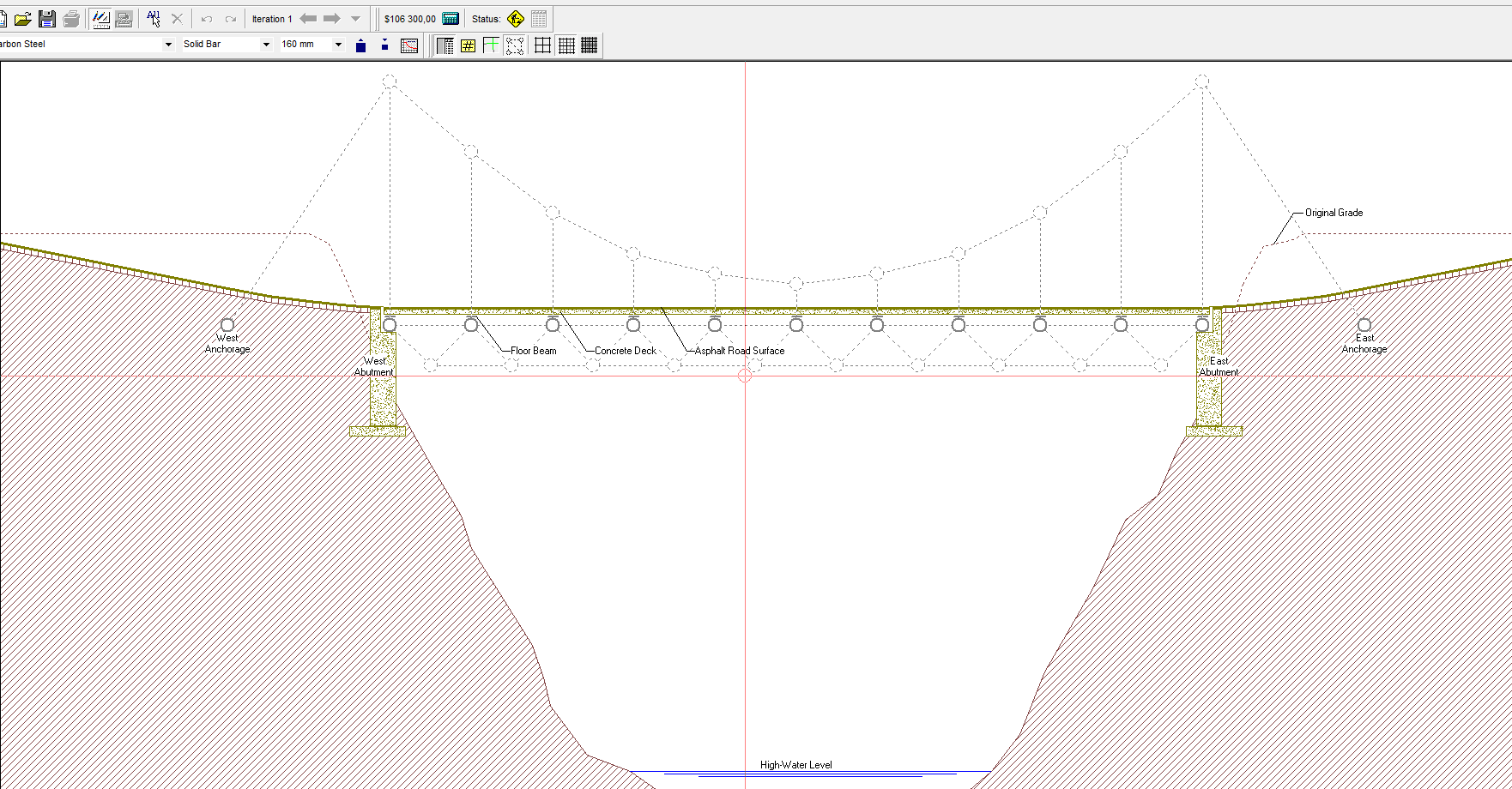Expand the 160 mm member size dropdown
This screenshot has width=1512, height=789.
click(338, 45)
